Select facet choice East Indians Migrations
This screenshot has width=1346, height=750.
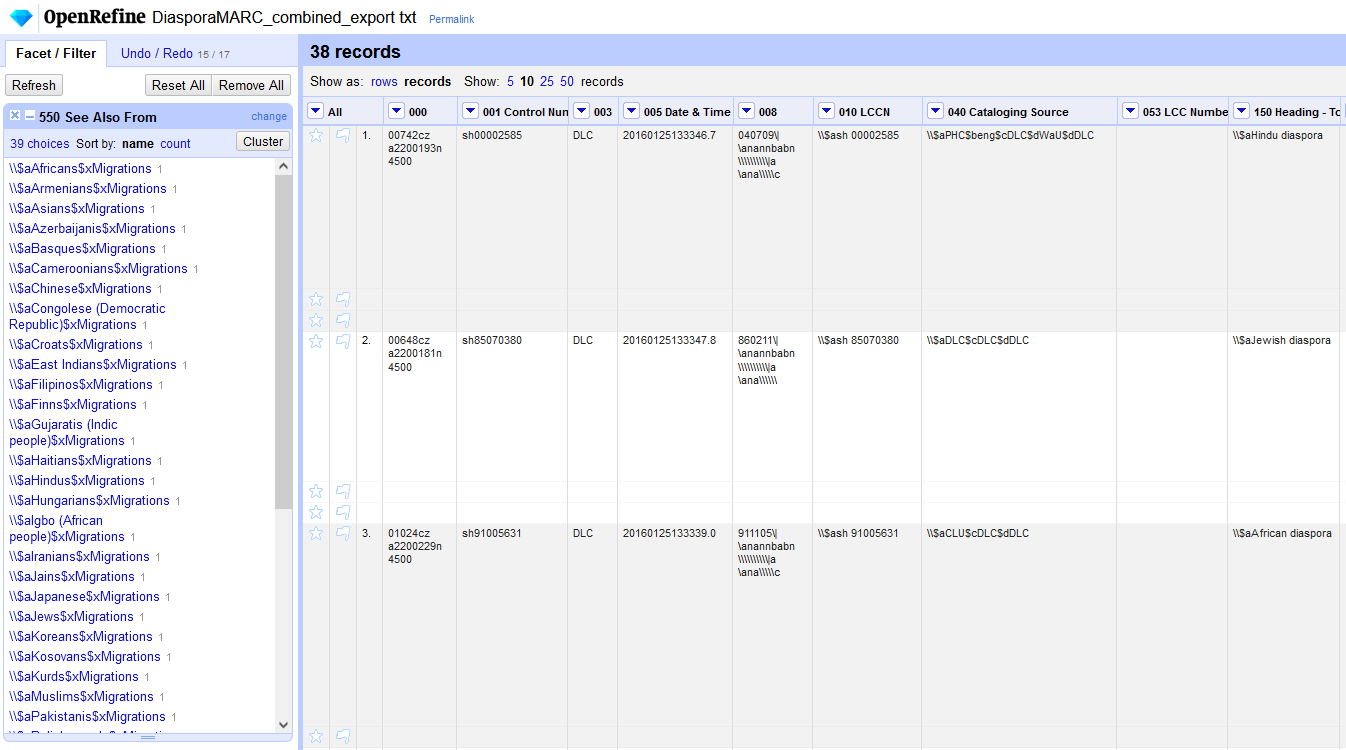pos(93,364)
